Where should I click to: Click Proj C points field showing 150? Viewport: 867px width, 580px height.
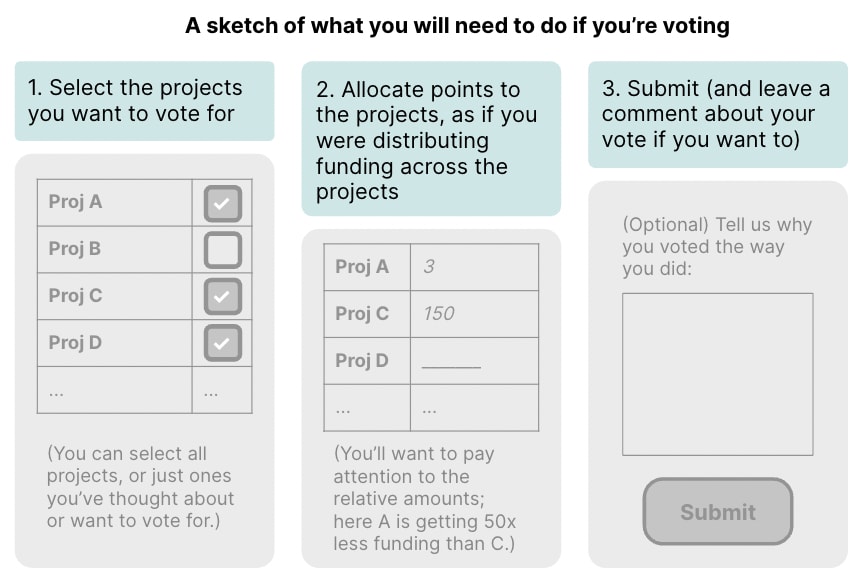point(474,314)
